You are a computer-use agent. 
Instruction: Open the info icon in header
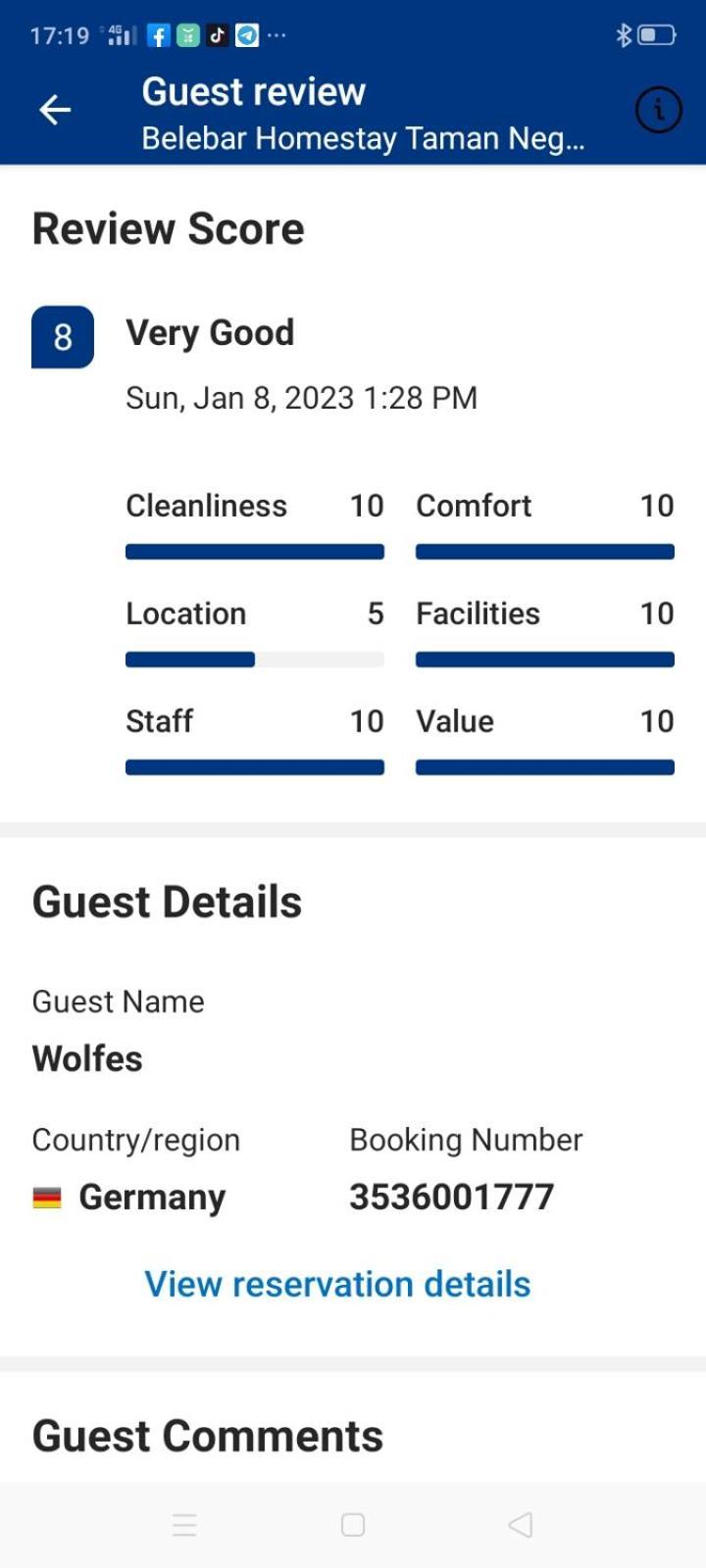point(659,110)
